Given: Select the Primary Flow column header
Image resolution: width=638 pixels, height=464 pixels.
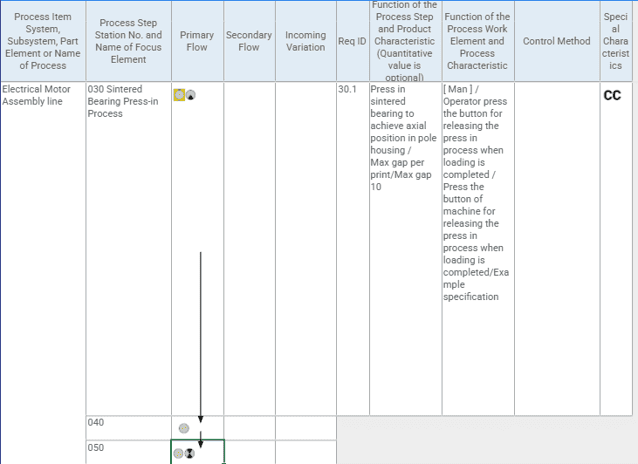Looking at the screenshot, I should [197, 41].
